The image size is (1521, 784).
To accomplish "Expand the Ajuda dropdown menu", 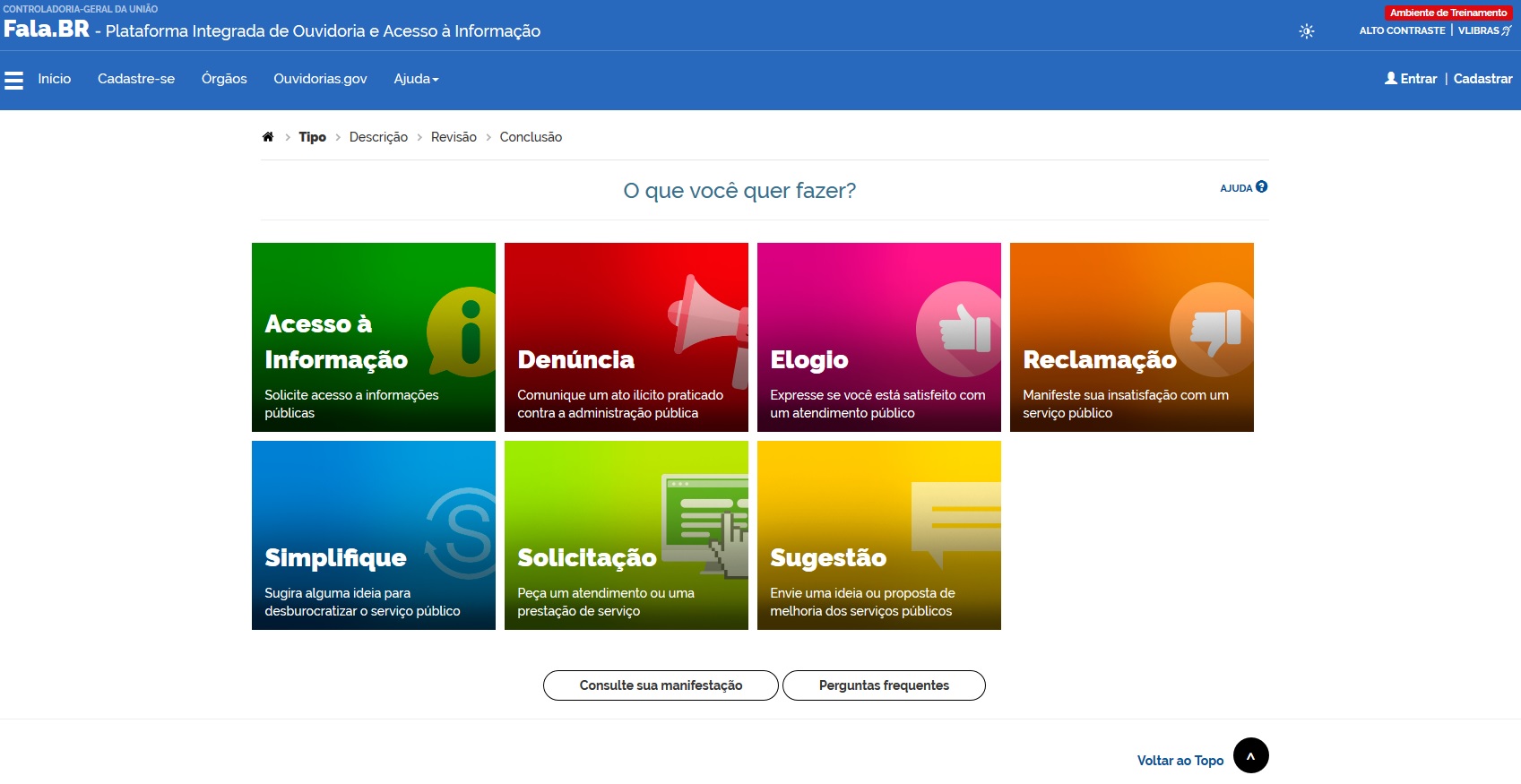I will [416, 79].
